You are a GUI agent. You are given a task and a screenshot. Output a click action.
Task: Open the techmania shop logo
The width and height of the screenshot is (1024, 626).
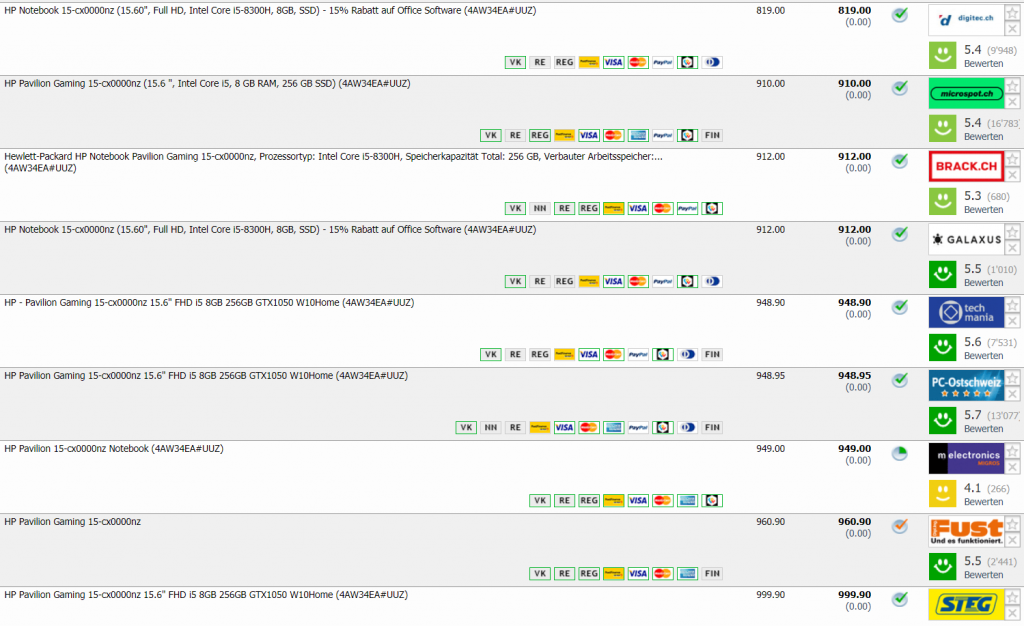[966, 313]
